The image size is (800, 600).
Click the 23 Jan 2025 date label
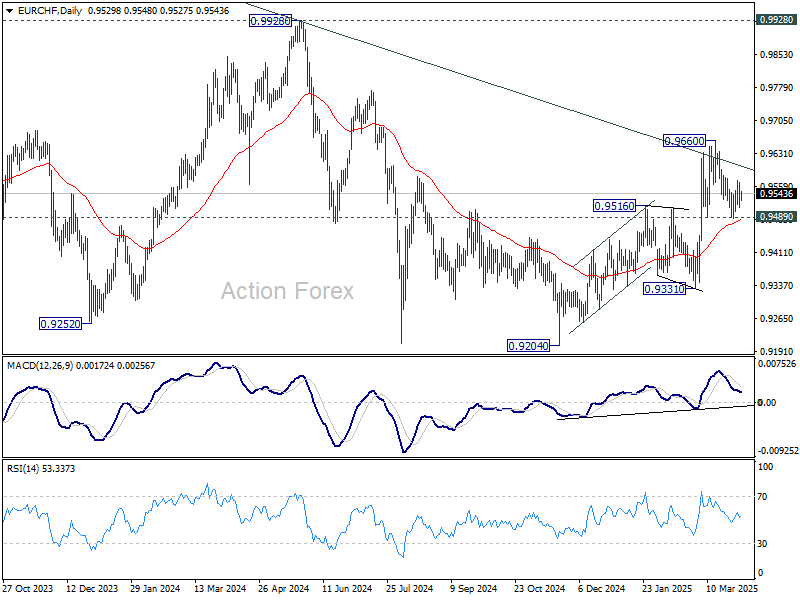pos(667,588)
